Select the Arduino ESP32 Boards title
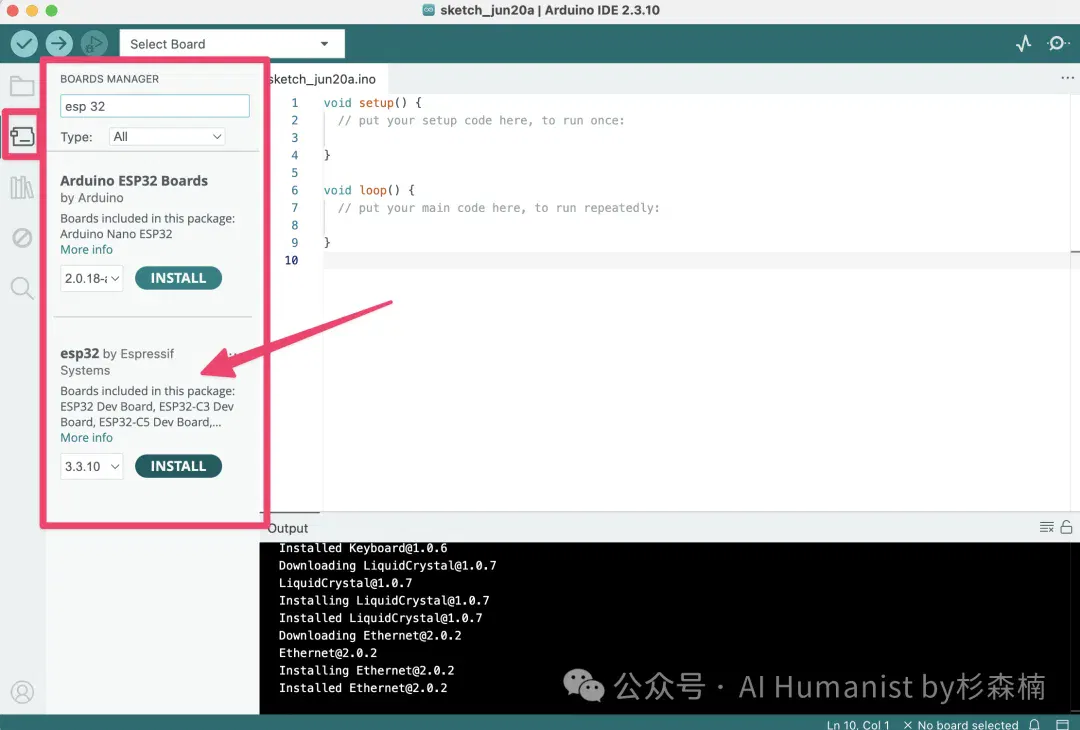 point(134,180)
